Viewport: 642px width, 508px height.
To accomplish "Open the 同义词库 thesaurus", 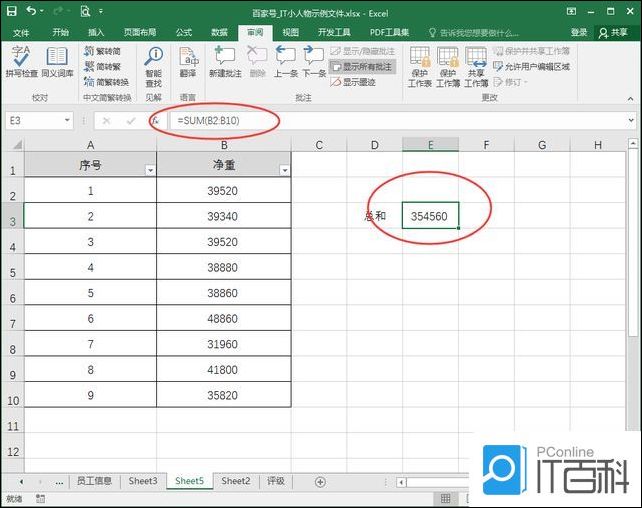I will tap(57, 62).
